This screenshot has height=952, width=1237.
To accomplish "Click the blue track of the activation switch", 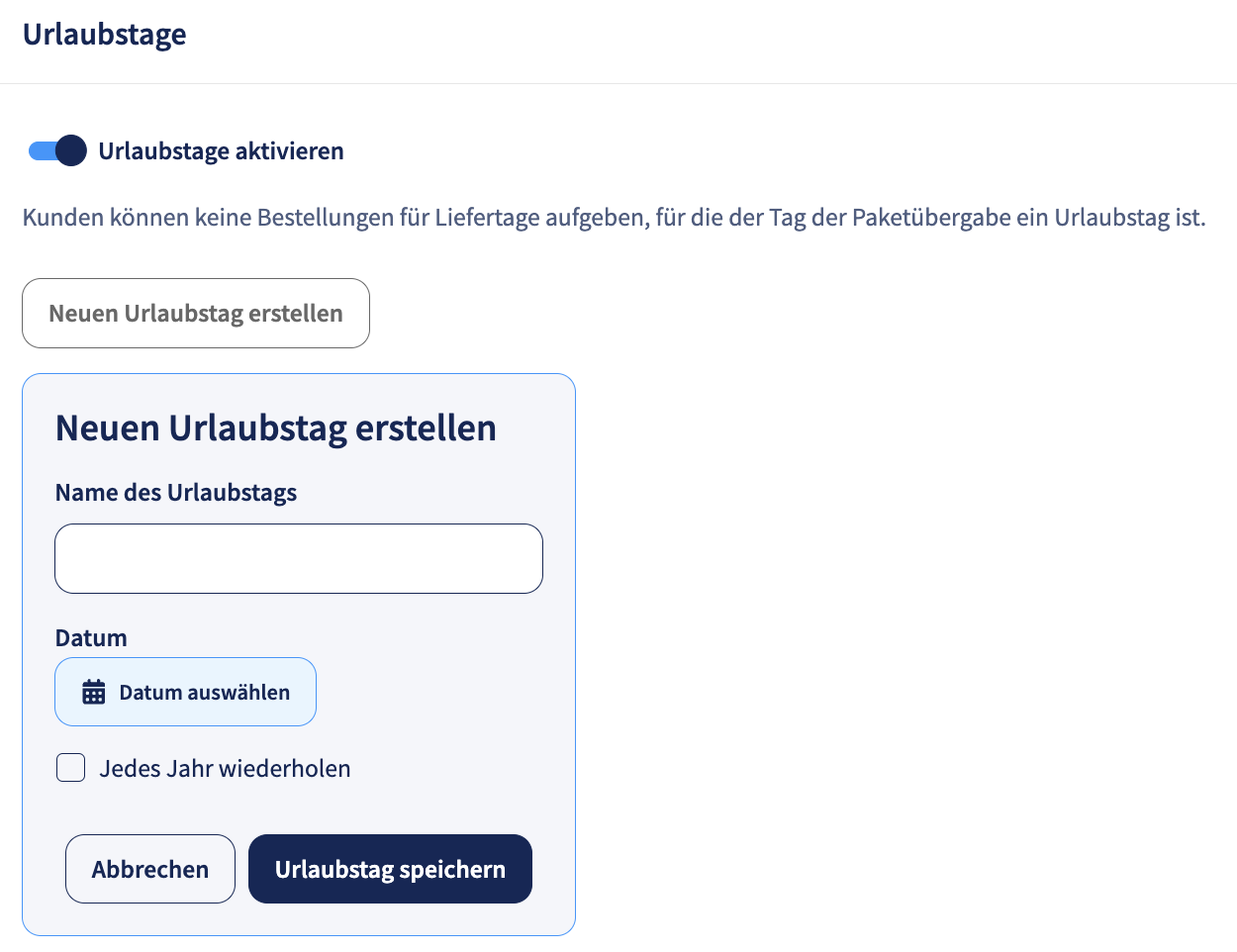I will 42,150.
